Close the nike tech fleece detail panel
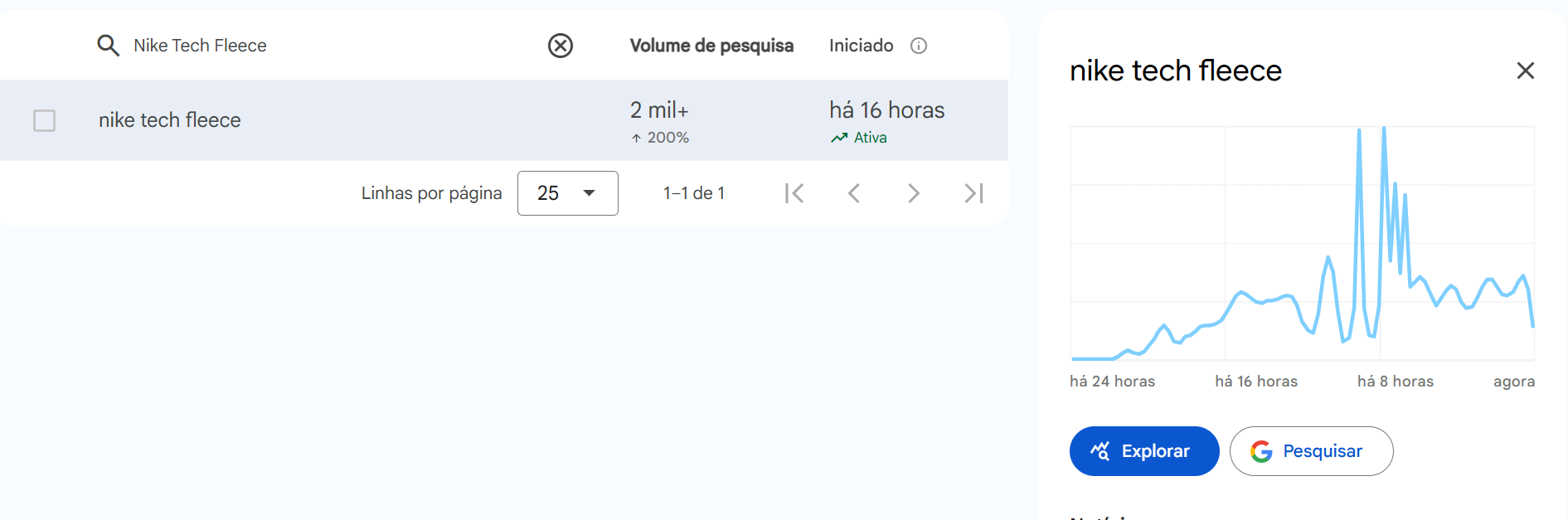 pyautogui.click(x=1525, y=70)
